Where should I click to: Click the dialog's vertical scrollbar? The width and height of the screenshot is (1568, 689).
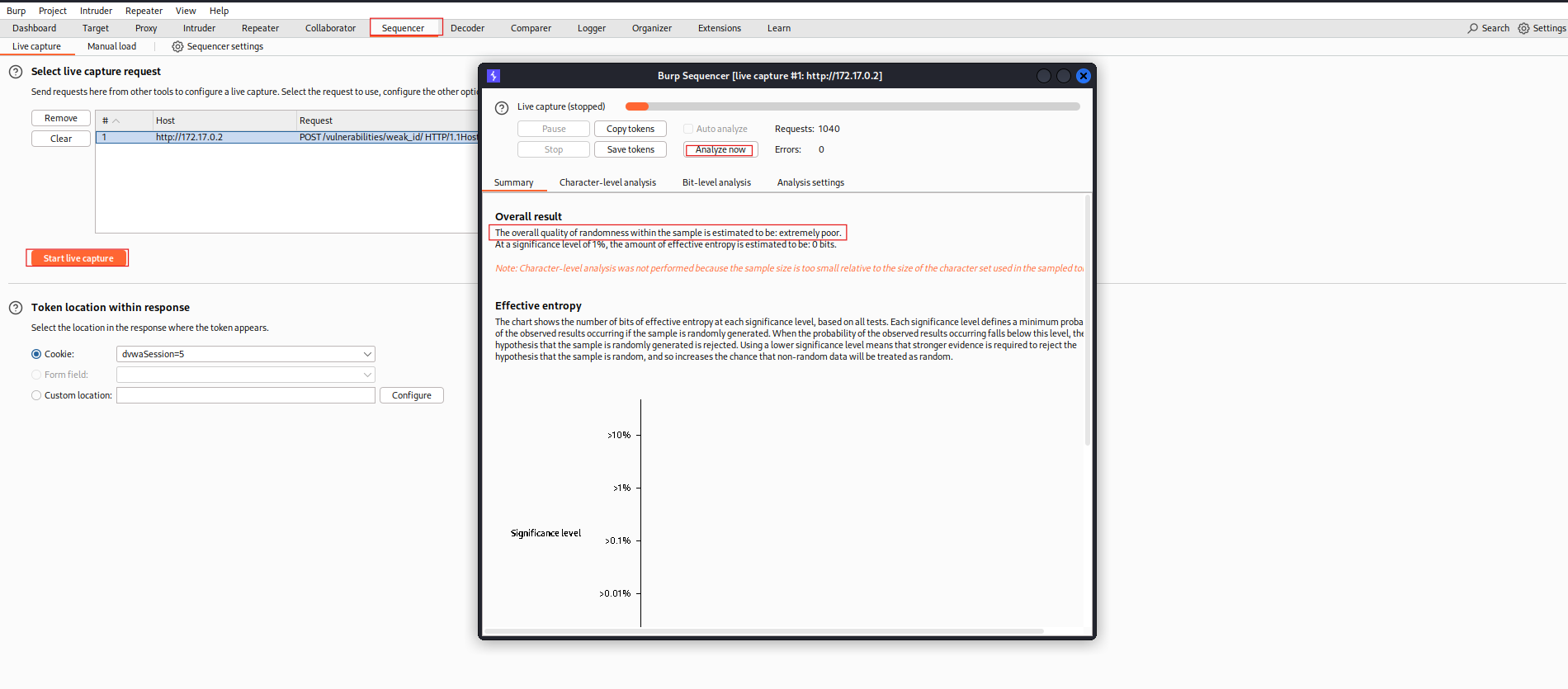pos(1088,320)
